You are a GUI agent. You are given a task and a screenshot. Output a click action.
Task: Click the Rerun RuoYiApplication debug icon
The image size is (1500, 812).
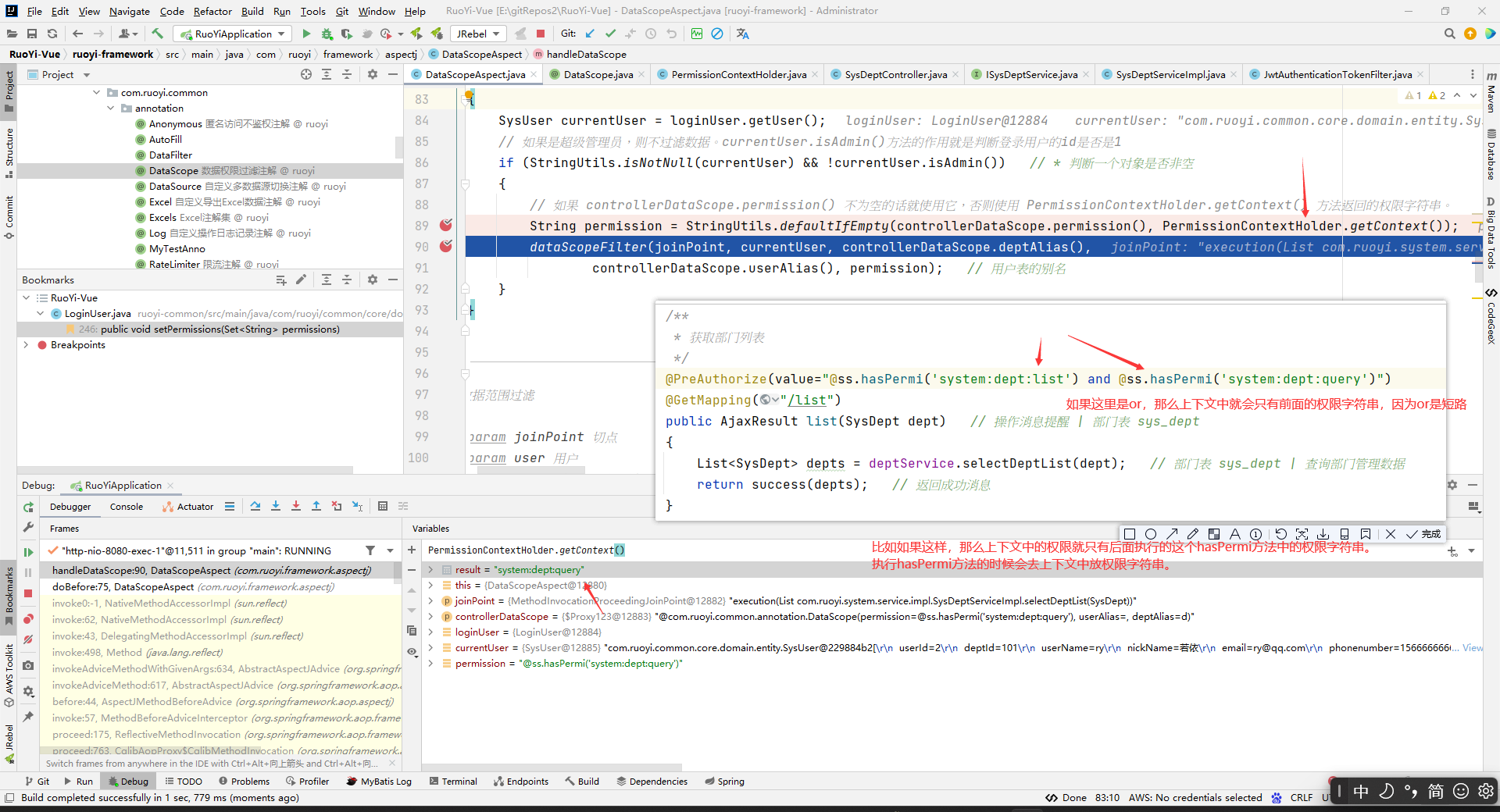coord(29,507)
